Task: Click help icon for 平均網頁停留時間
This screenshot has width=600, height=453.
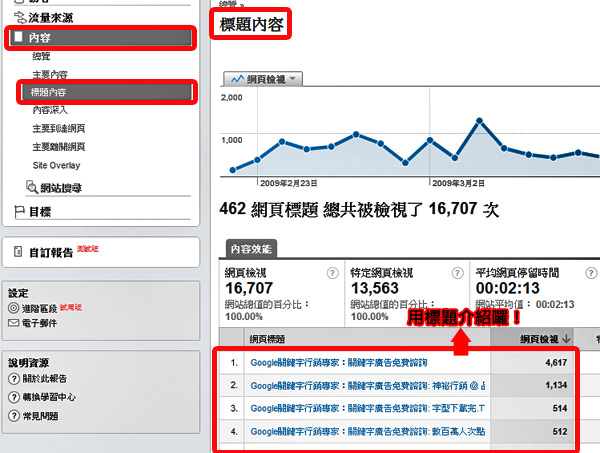Action: 591,273
